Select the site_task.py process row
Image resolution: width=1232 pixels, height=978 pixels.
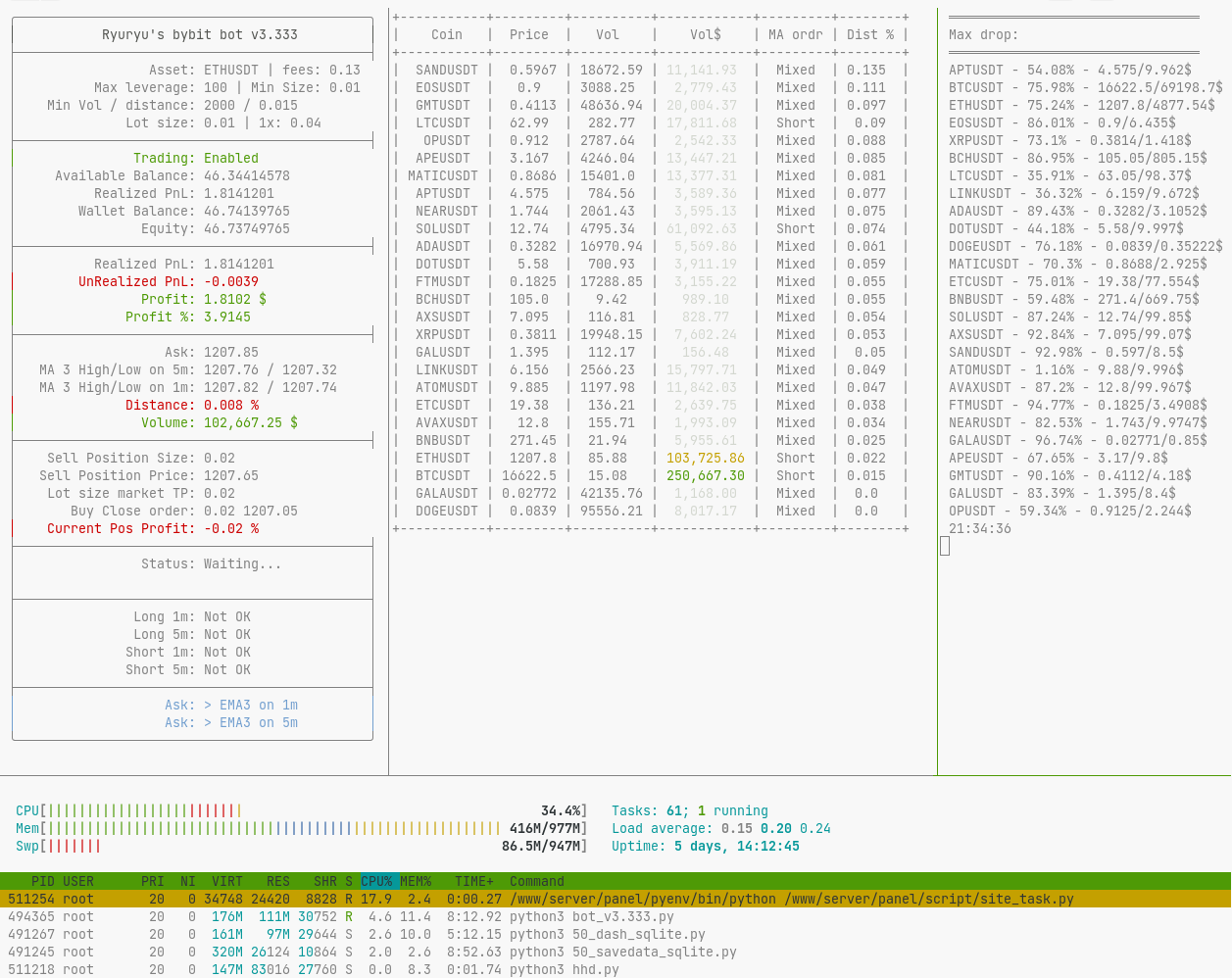click(616, 899)
